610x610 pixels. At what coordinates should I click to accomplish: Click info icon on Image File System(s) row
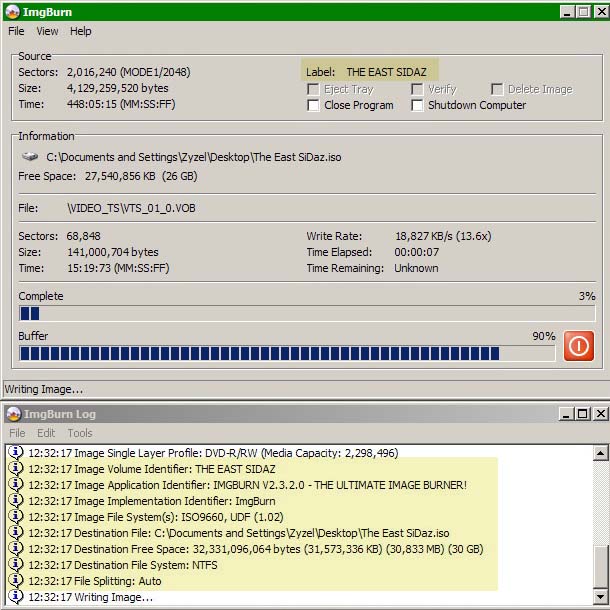pos(16,516)
